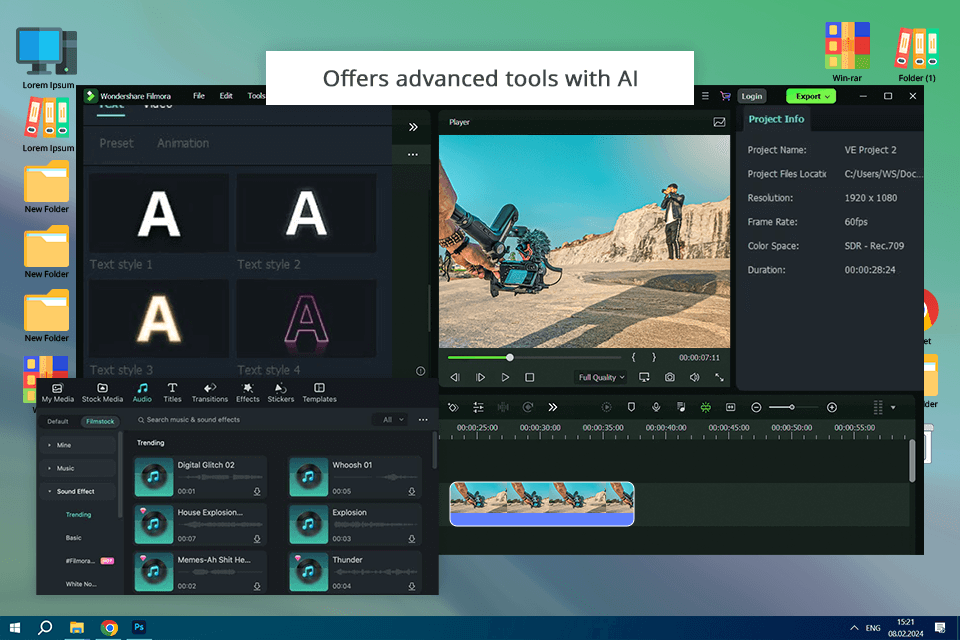This screenshot has width=960, height=640.
Task: Take a snapshot with the camera icon
Action: 669,377
